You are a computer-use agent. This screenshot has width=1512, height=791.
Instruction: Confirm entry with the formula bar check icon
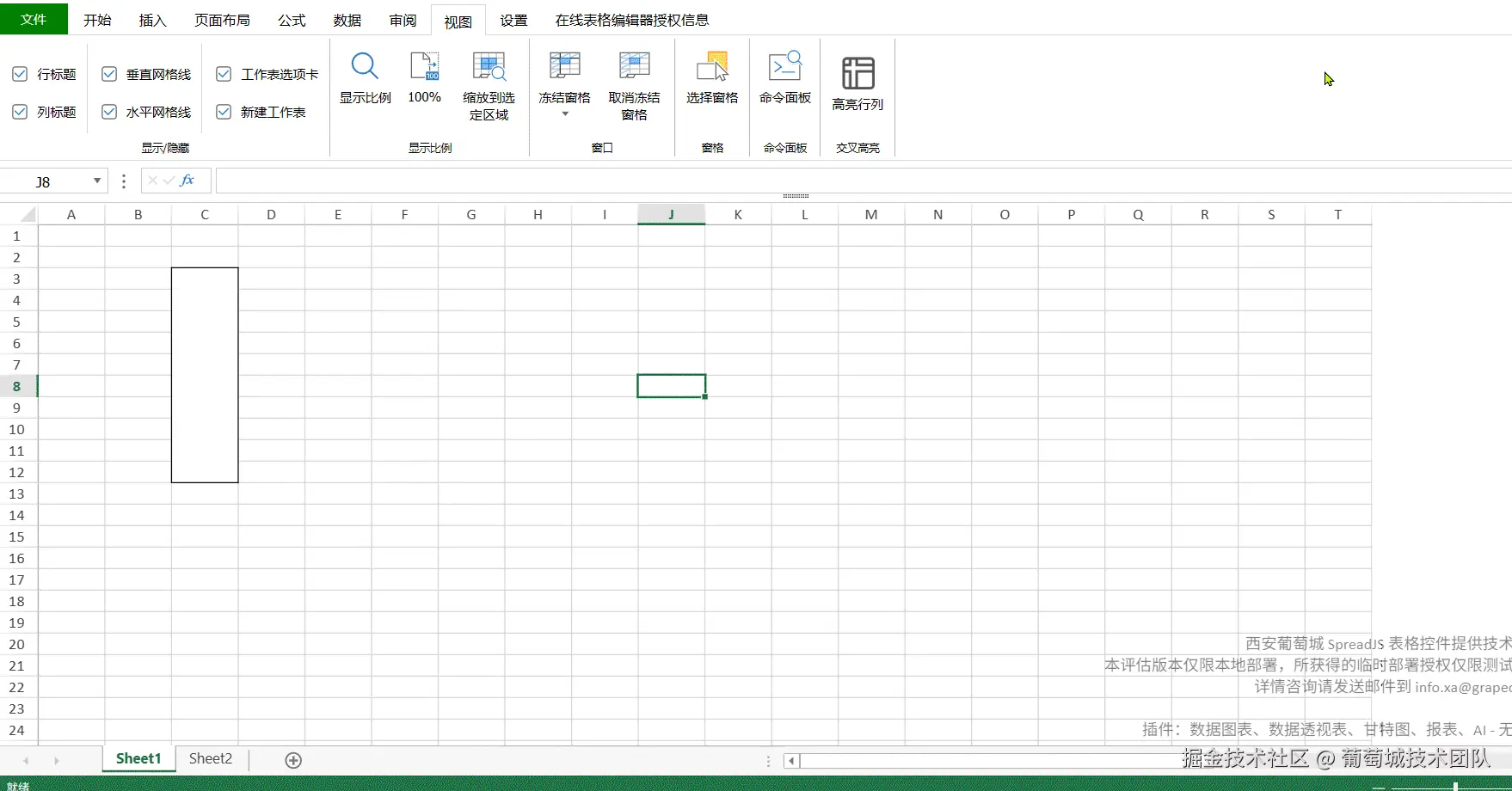tap(169, 181)
